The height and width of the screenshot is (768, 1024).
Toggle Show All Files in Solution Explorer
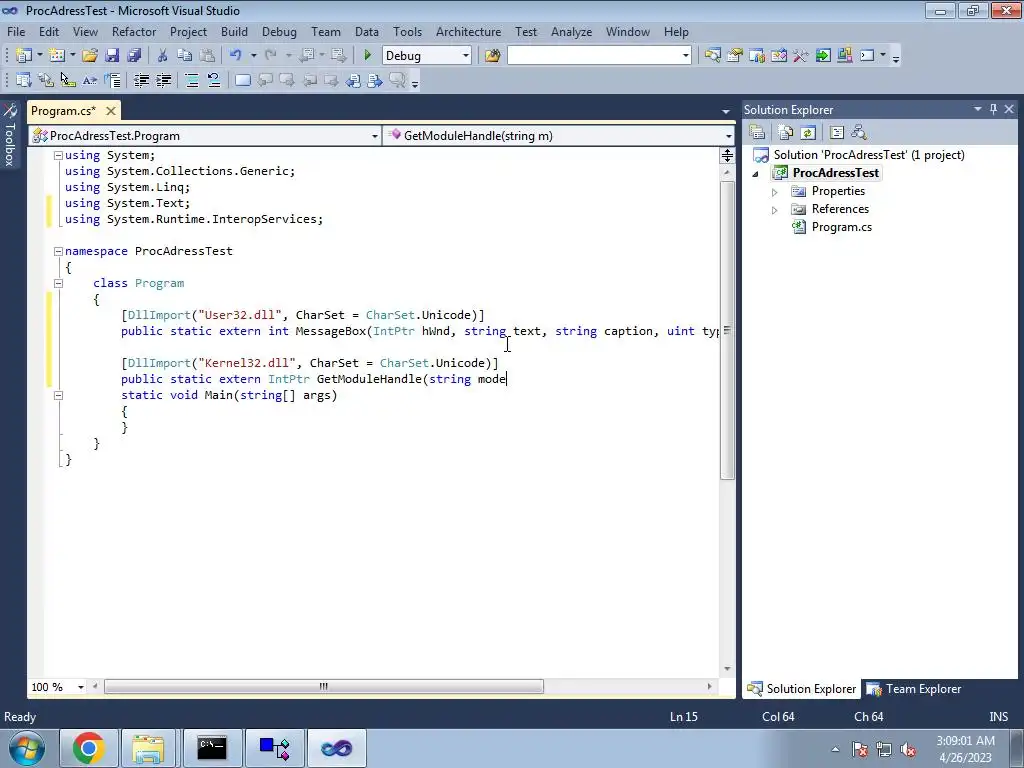click(x=786, y=133)
